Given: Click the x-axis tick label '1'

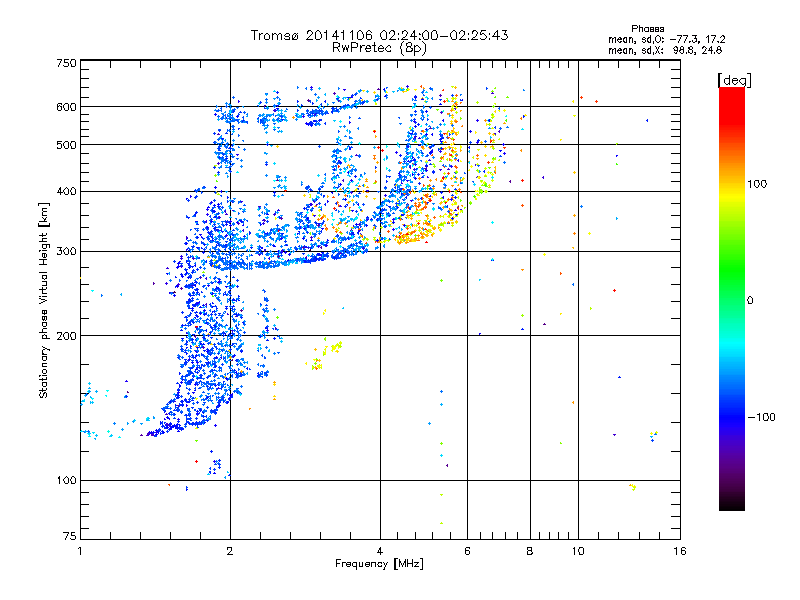Looking at the screenshot, I should click(80, 551).
